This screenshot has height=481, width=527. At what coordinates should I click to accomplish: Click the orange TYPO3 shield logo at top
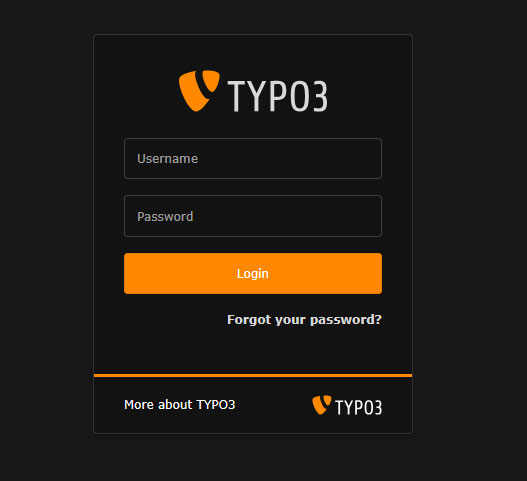pyautogui.click(x=199, y=90)
